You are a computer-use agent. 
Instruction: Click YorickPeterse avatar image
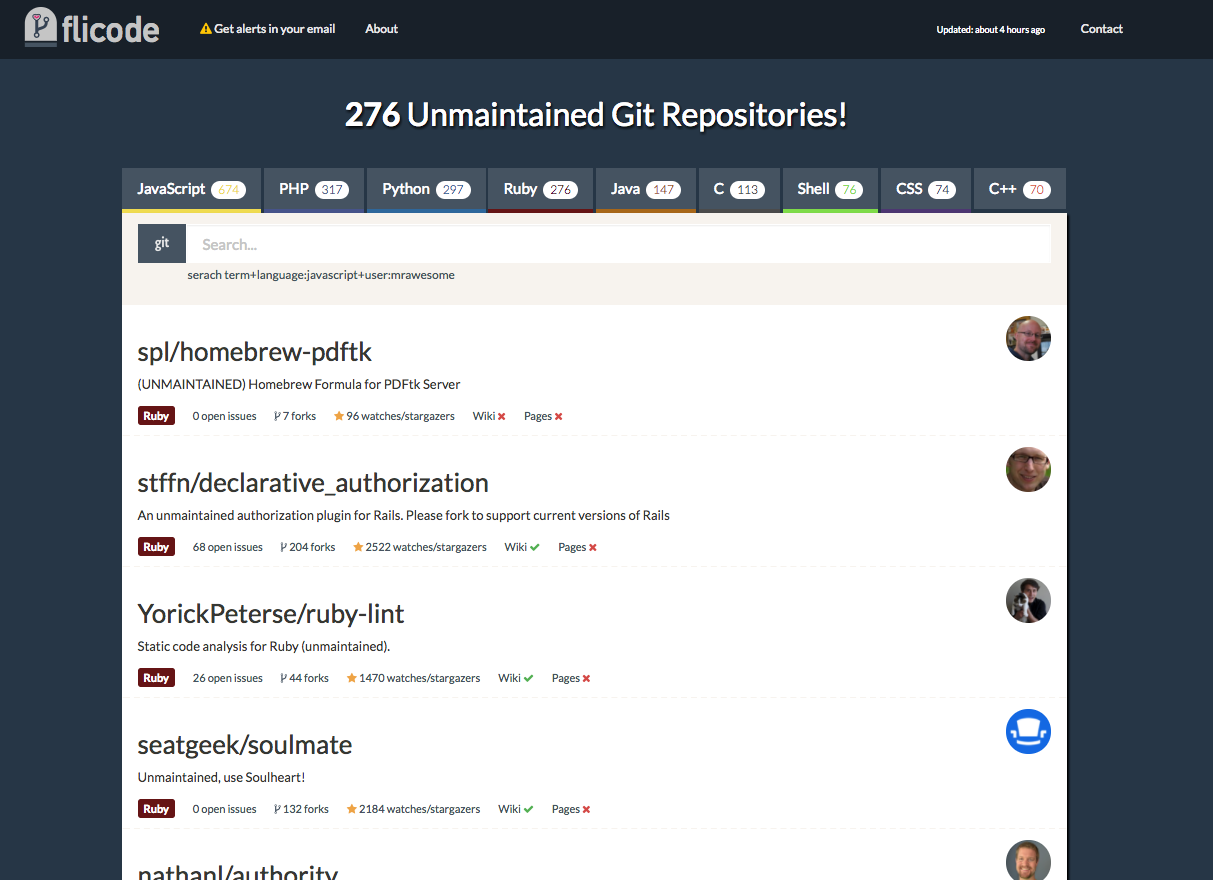coord(1028,600)
